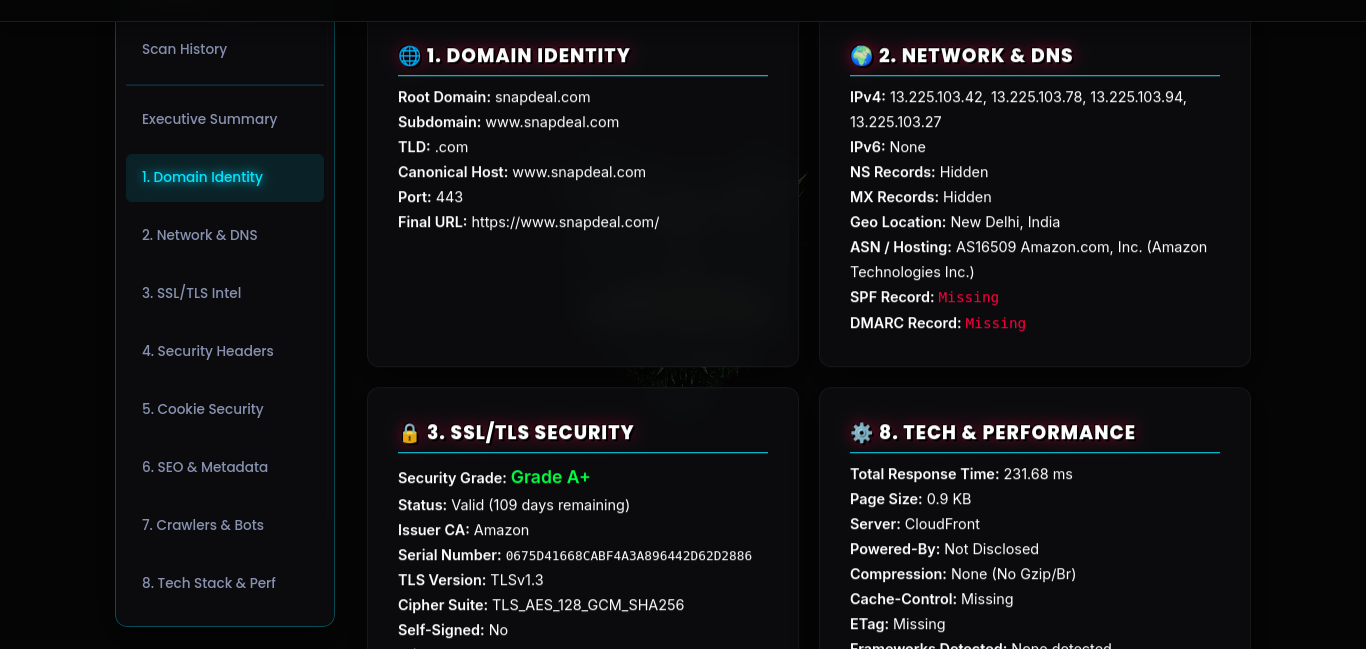The width and height of the screenshot is (1366, 649).
Task: Click Subdomain value www.snapdeal.com
Action: coord(552,122)
